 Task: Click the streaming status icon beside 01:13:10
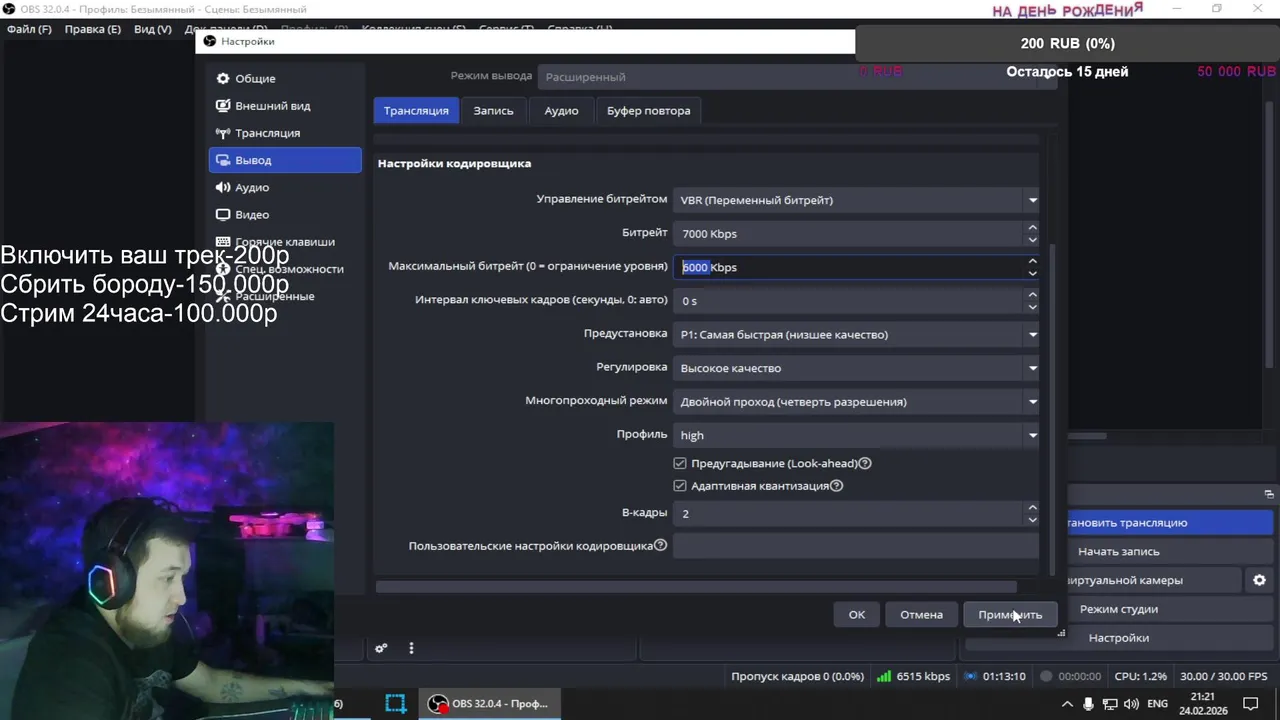coord(970,676)
